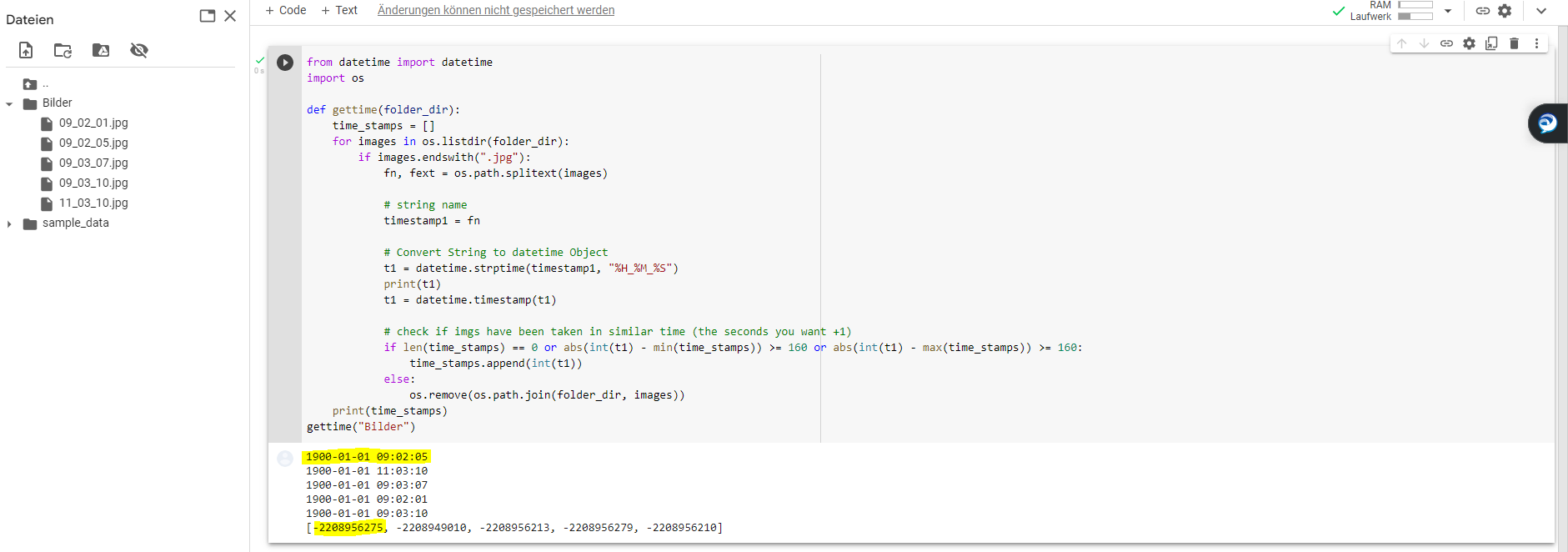This screenshot has width=1568, height=552.
Task: Collapse the header with the chevron
Action: (x=1541, y=11)
